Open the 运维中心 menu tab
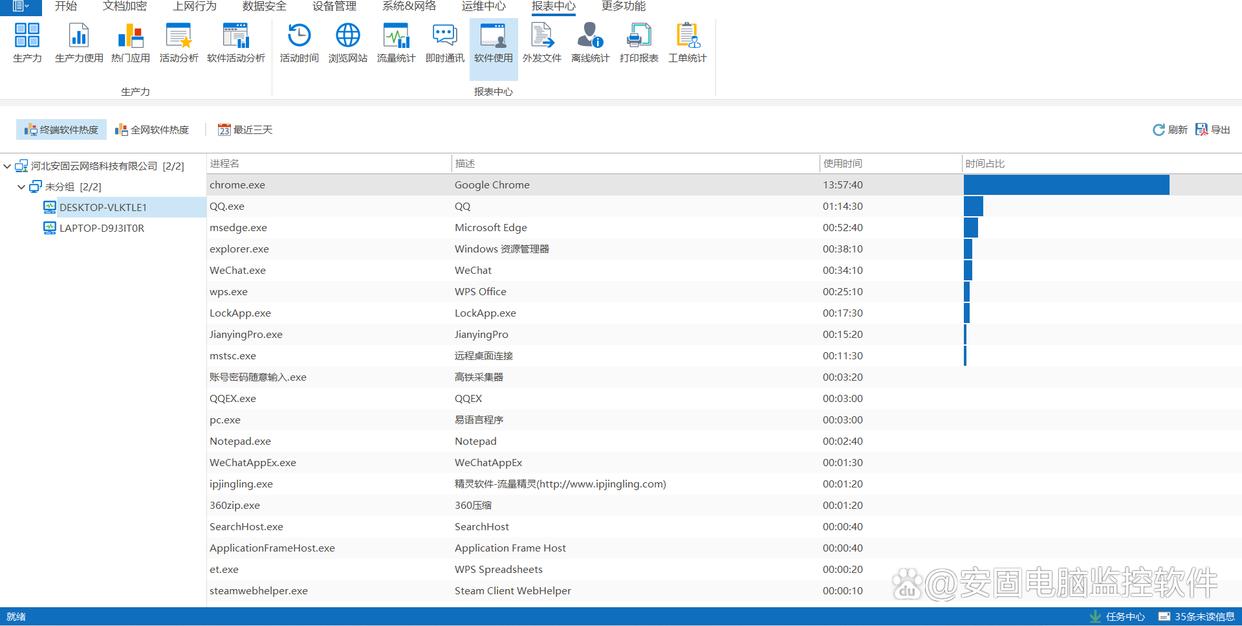 (x=483, y=6)
